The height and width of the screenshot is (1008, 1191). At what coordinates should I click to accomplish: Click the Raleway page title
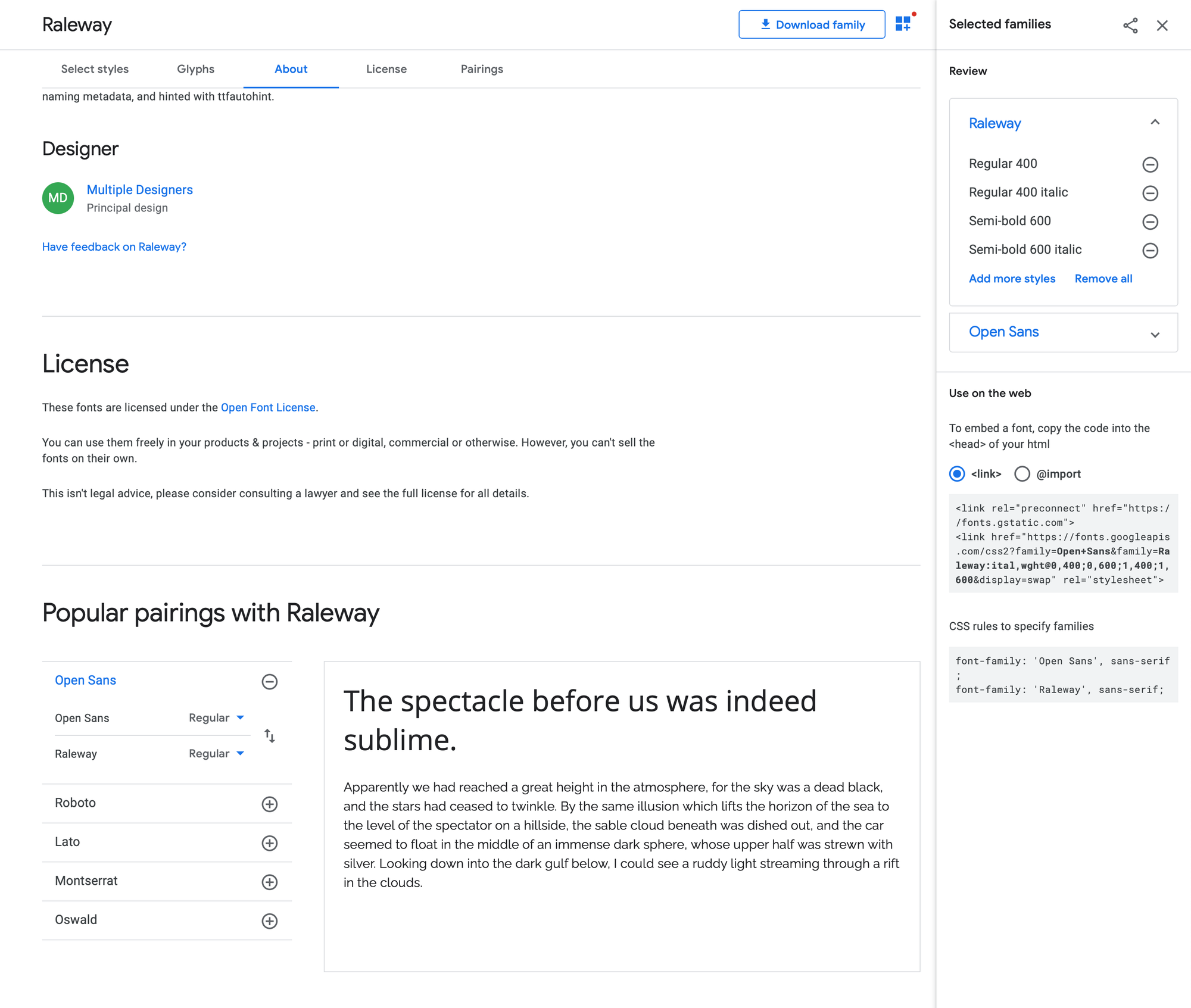pos(77,24)
